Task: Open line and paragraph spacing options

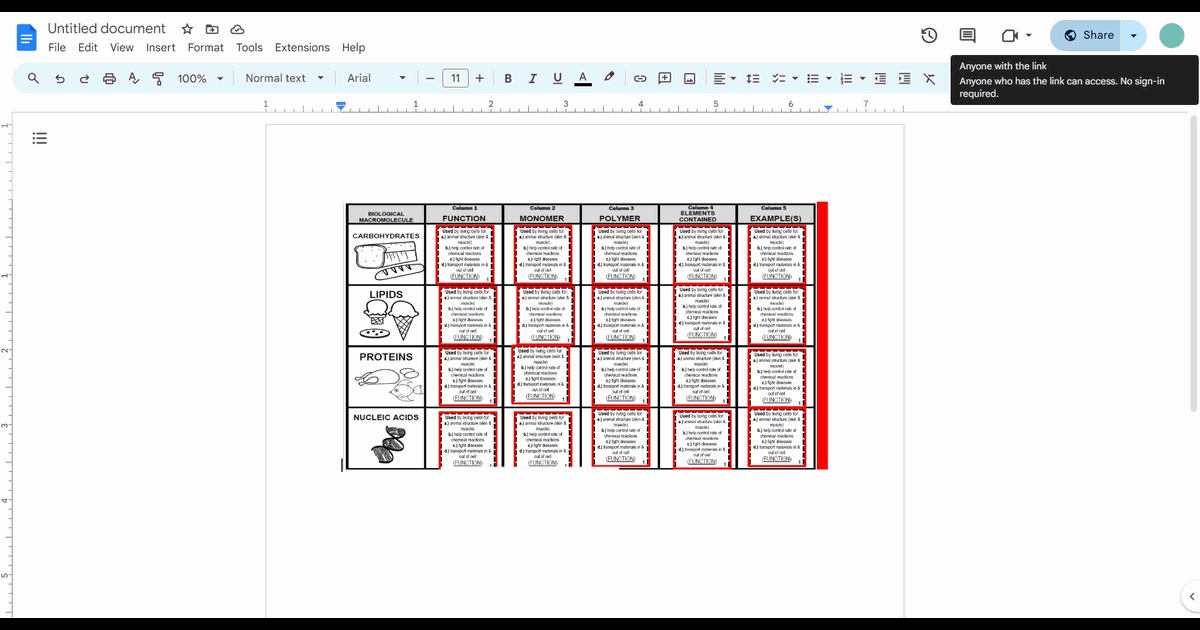Action: 754,78
